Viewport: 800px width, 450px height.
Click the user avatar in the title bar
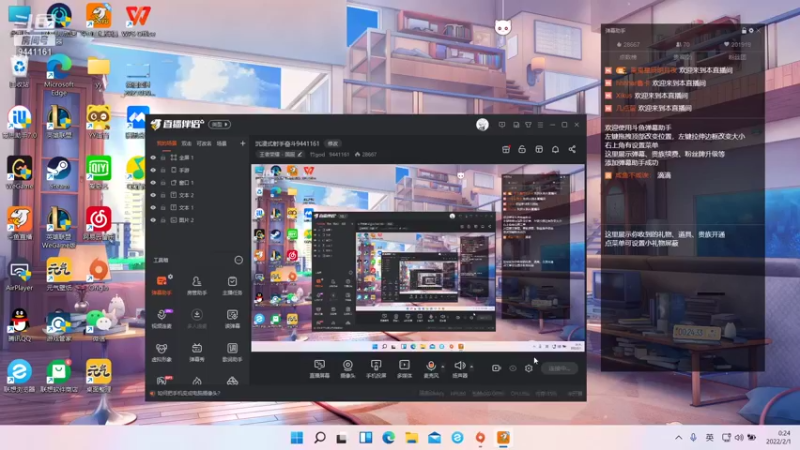click(x=482, y=124)
